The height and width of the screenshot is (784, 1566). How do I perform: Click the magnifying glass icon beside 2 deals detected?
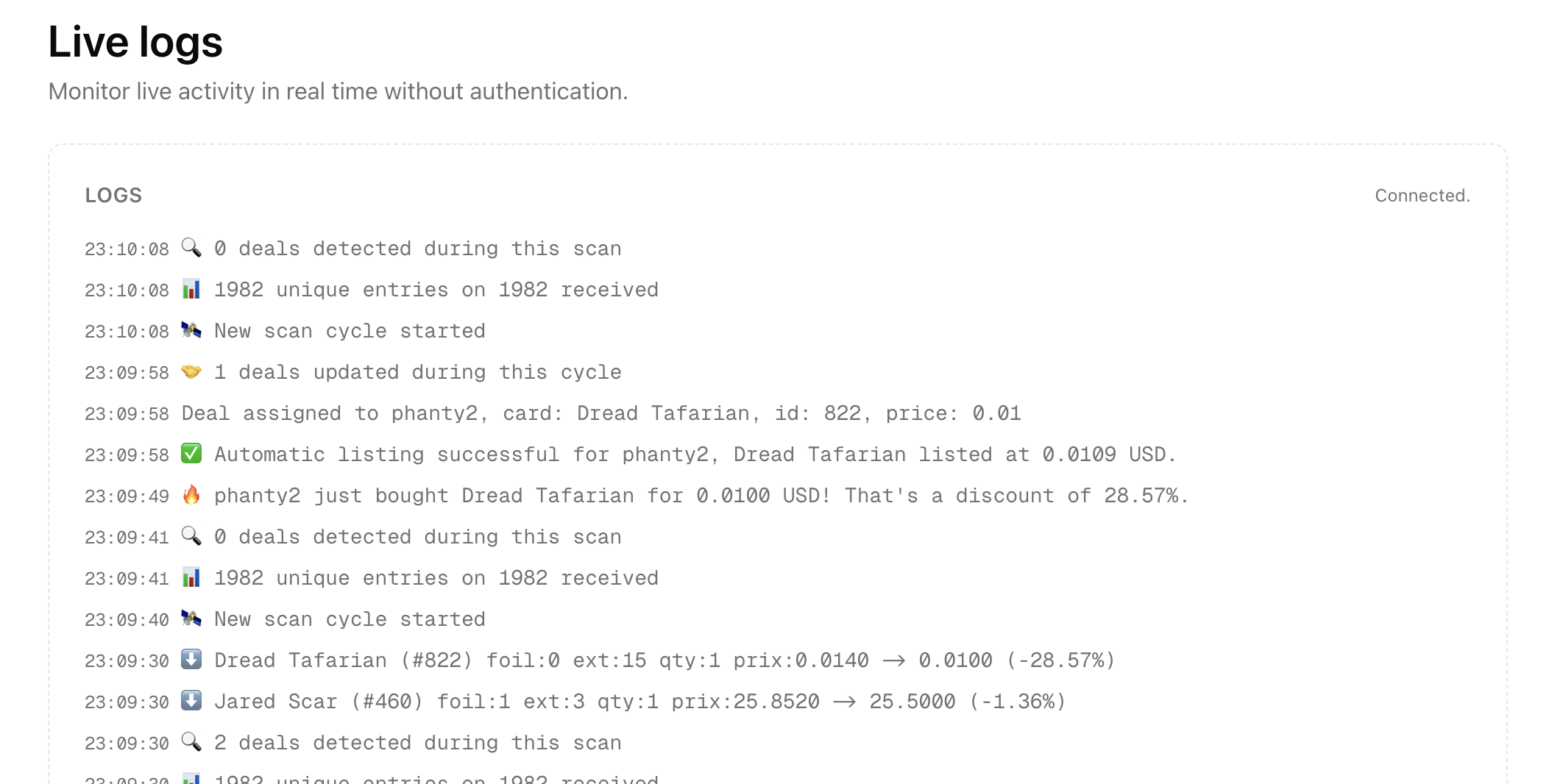click(x=191, y=742)
